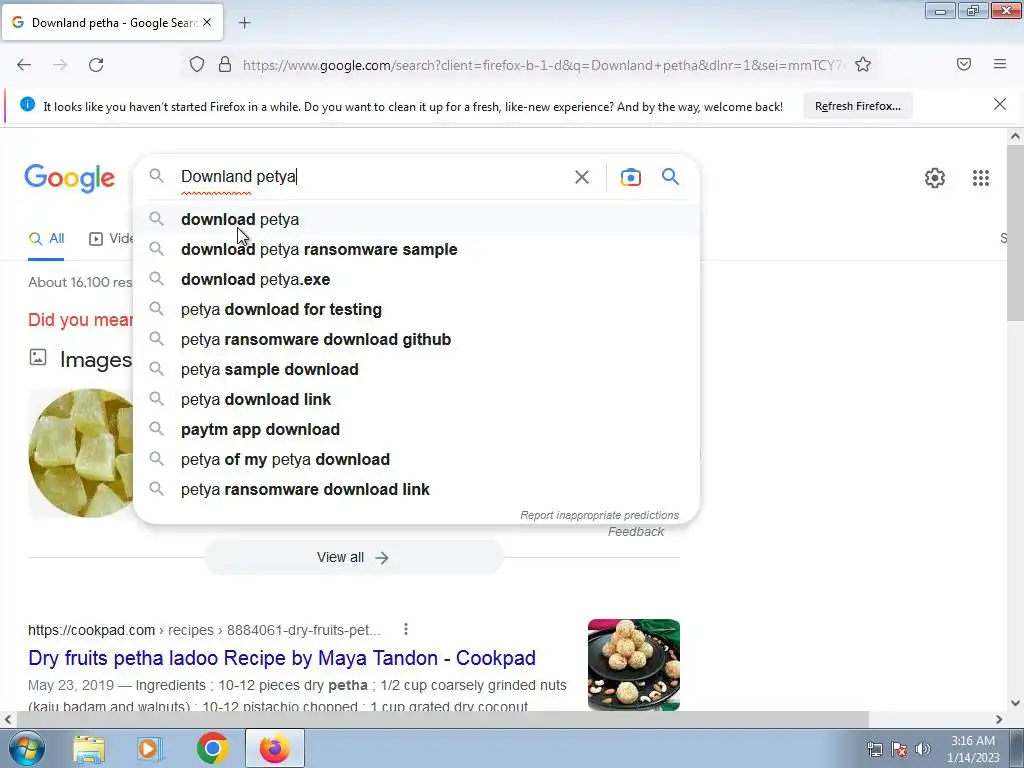The height and width of the screenshot is (768, 1024).
Task: View site security lock info
Action: pos(225,65)
